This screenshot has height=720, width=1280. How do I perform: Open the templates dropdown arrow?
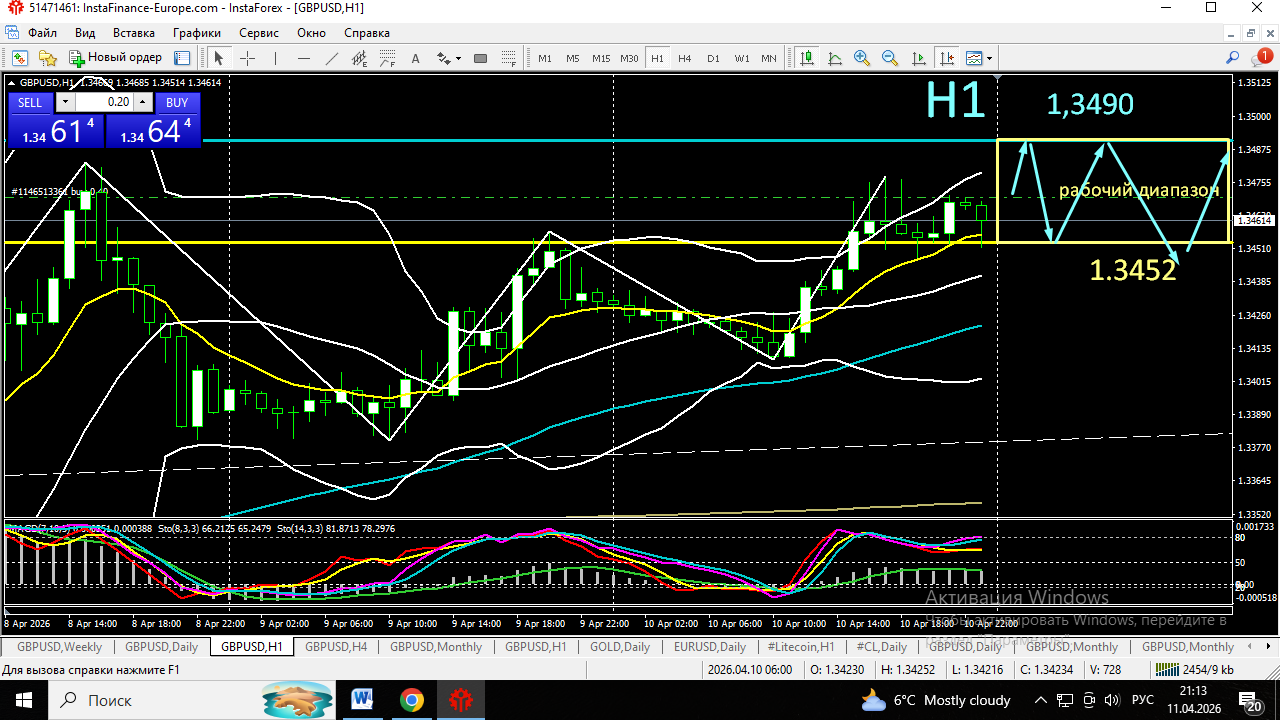coord(991,58)
